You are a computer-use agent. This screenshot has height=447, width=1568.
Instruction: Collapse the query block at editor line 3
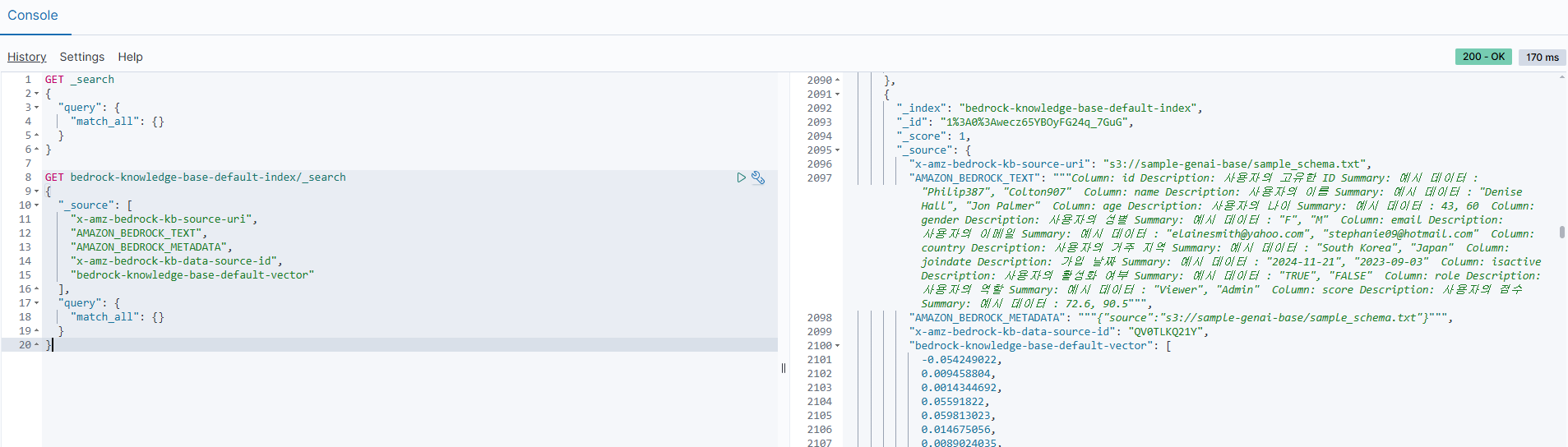coord(36,108)
